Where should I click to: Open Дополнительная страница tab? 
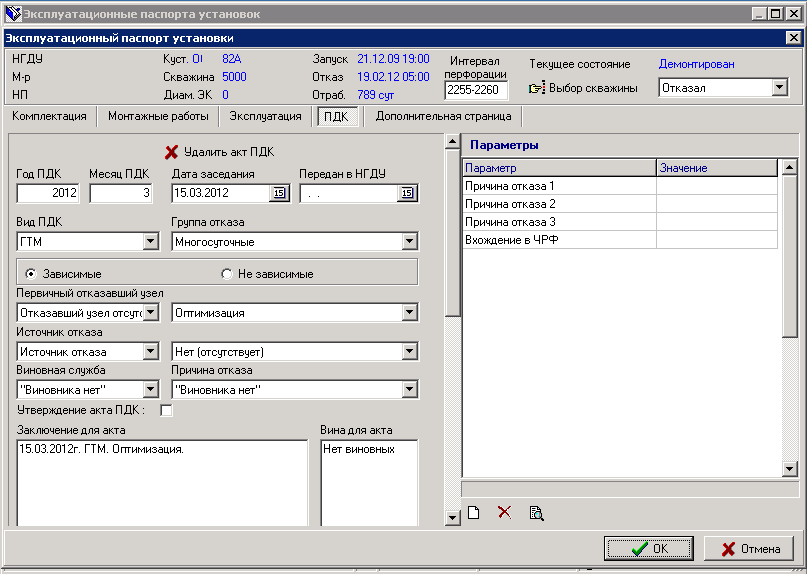[x=443, y=116]
